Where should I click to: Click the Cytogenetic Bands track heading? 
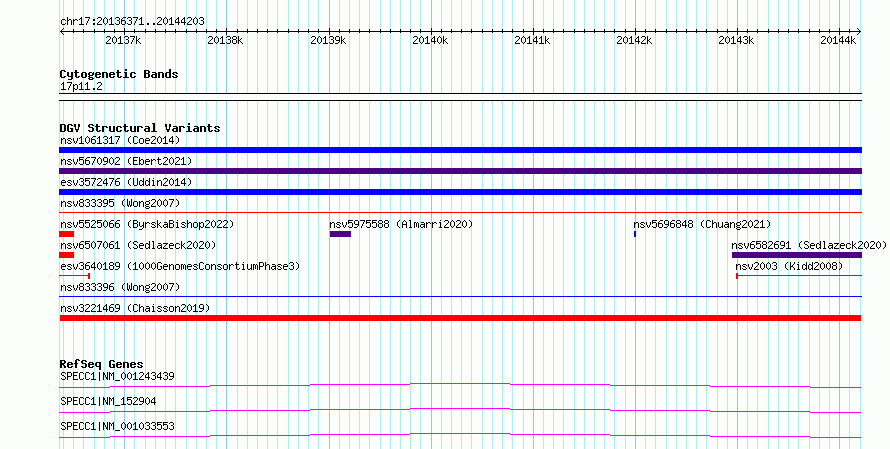(119, 74)
